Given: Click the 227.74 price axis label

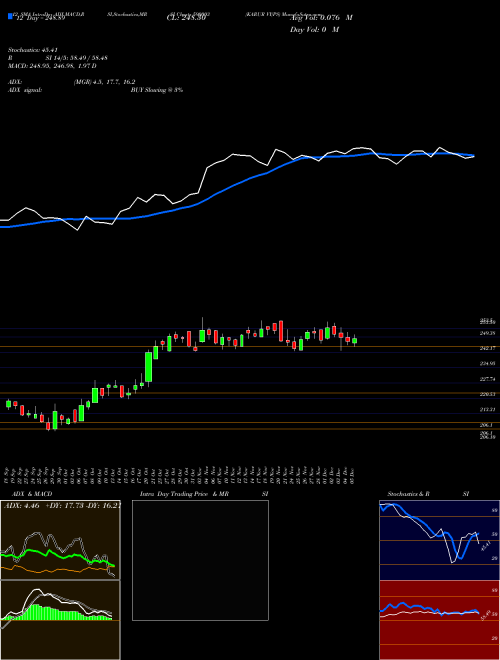Looking at the screenshot, I should (487, 379).
